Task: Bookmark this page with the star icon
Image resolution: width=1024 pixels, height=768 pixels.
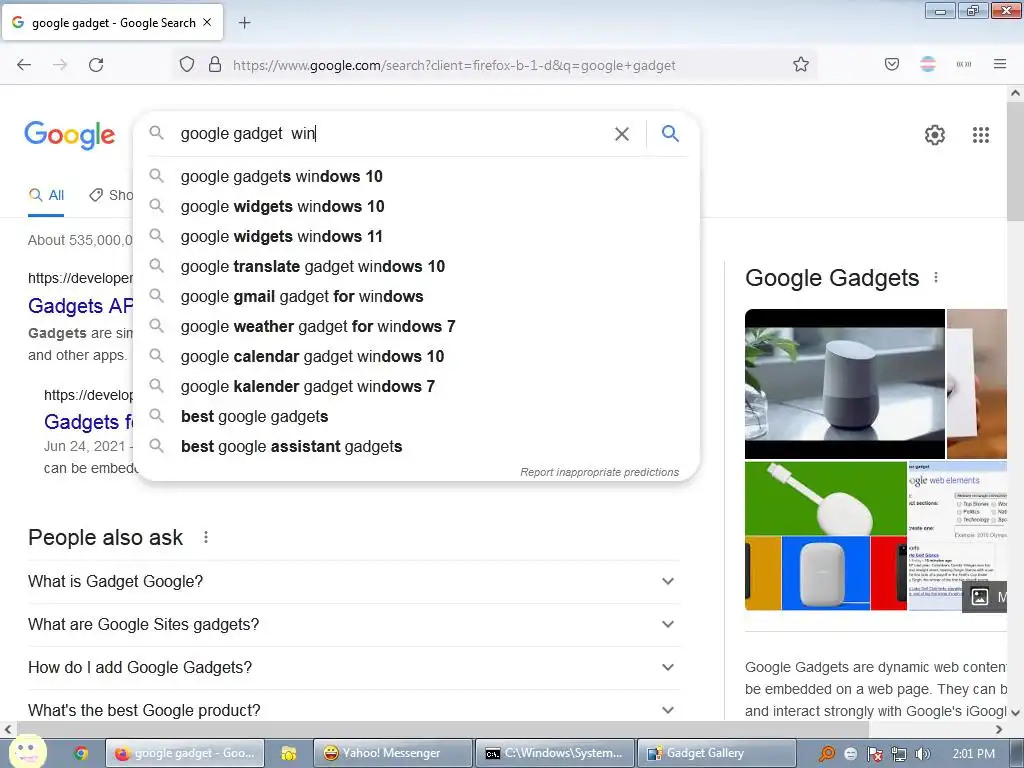Action: [x=801, y=65]
